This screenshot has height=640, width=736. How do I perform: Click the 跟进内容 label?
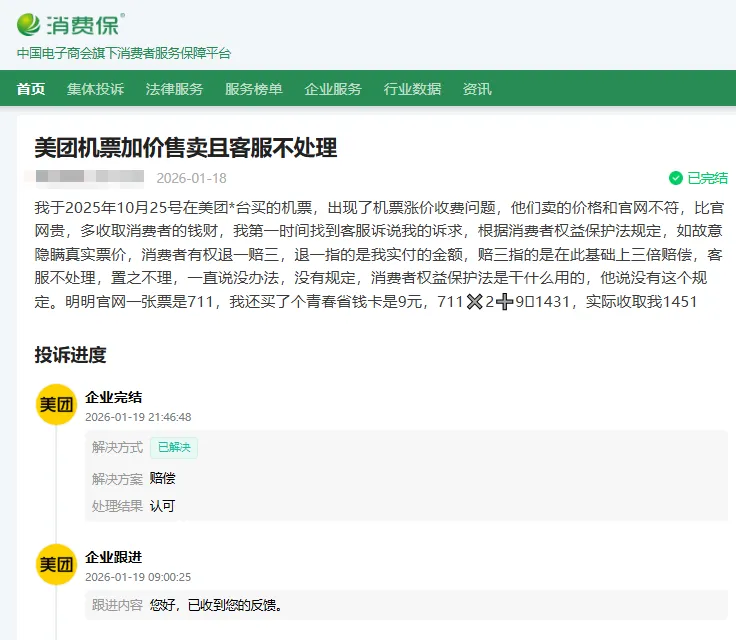(x=117, y=605)
